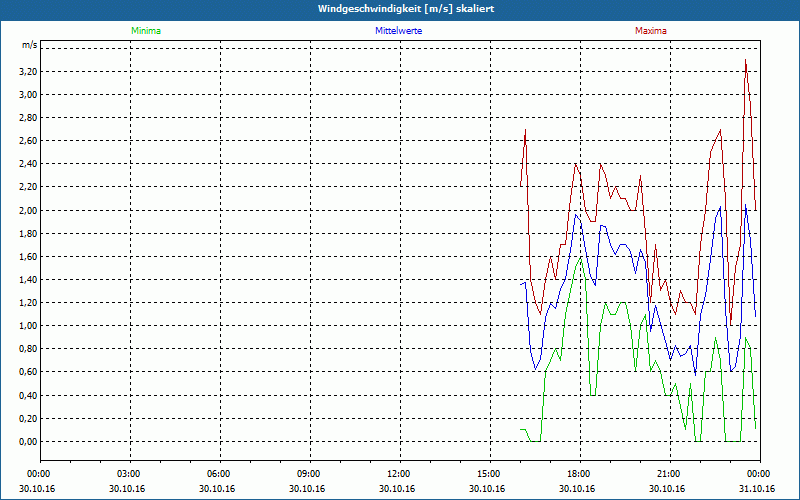This screenshot has width=800, height=500.
Task: Click the 0,00 y-axis value
Action: (28, 441)
